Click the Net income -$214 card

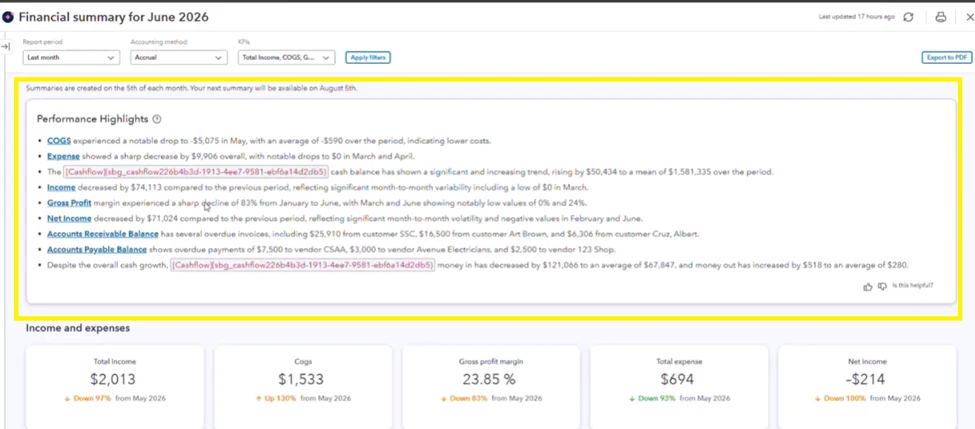coord(867,387)
